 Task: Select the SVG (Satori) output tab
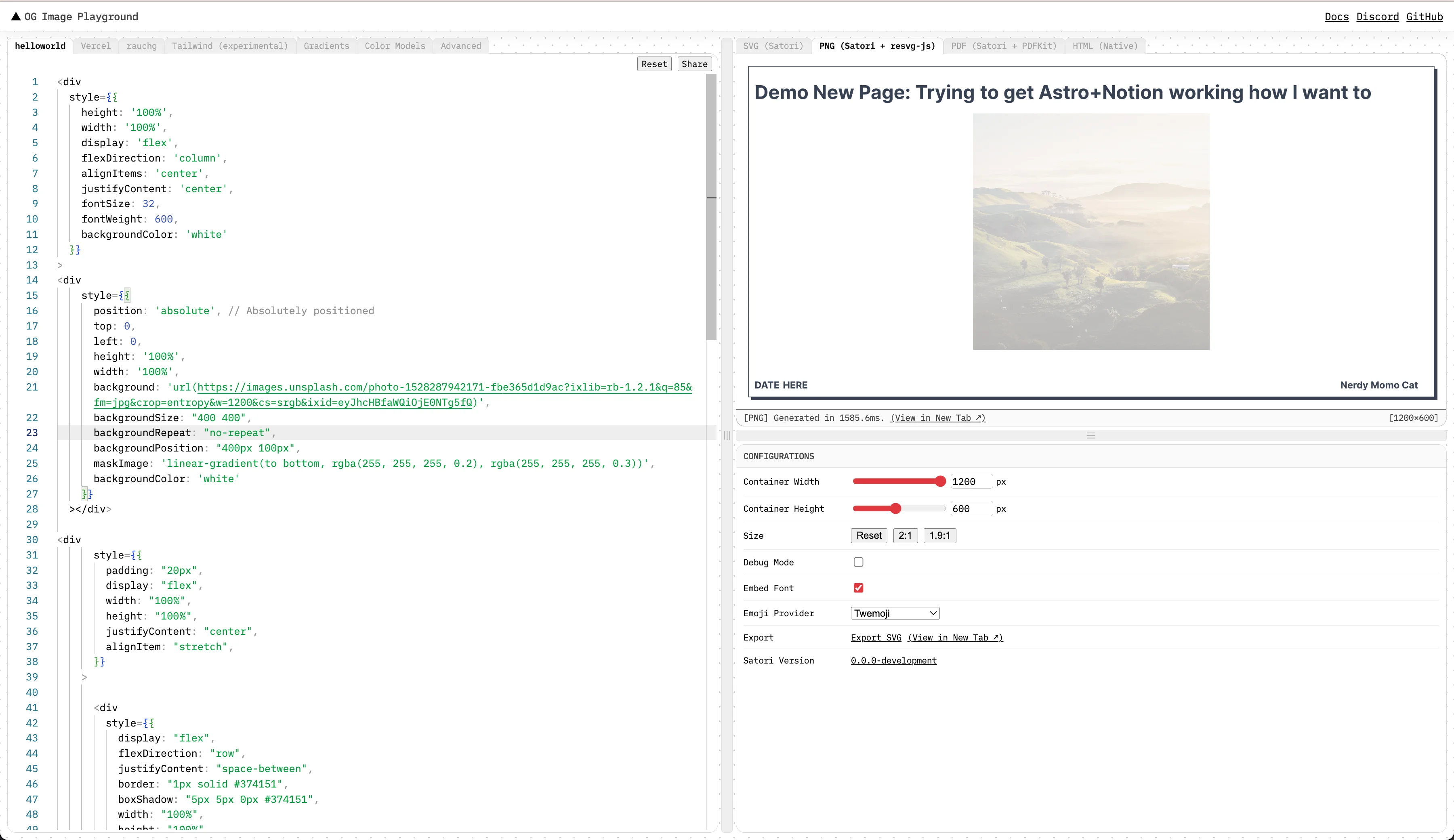click(773, 46)
